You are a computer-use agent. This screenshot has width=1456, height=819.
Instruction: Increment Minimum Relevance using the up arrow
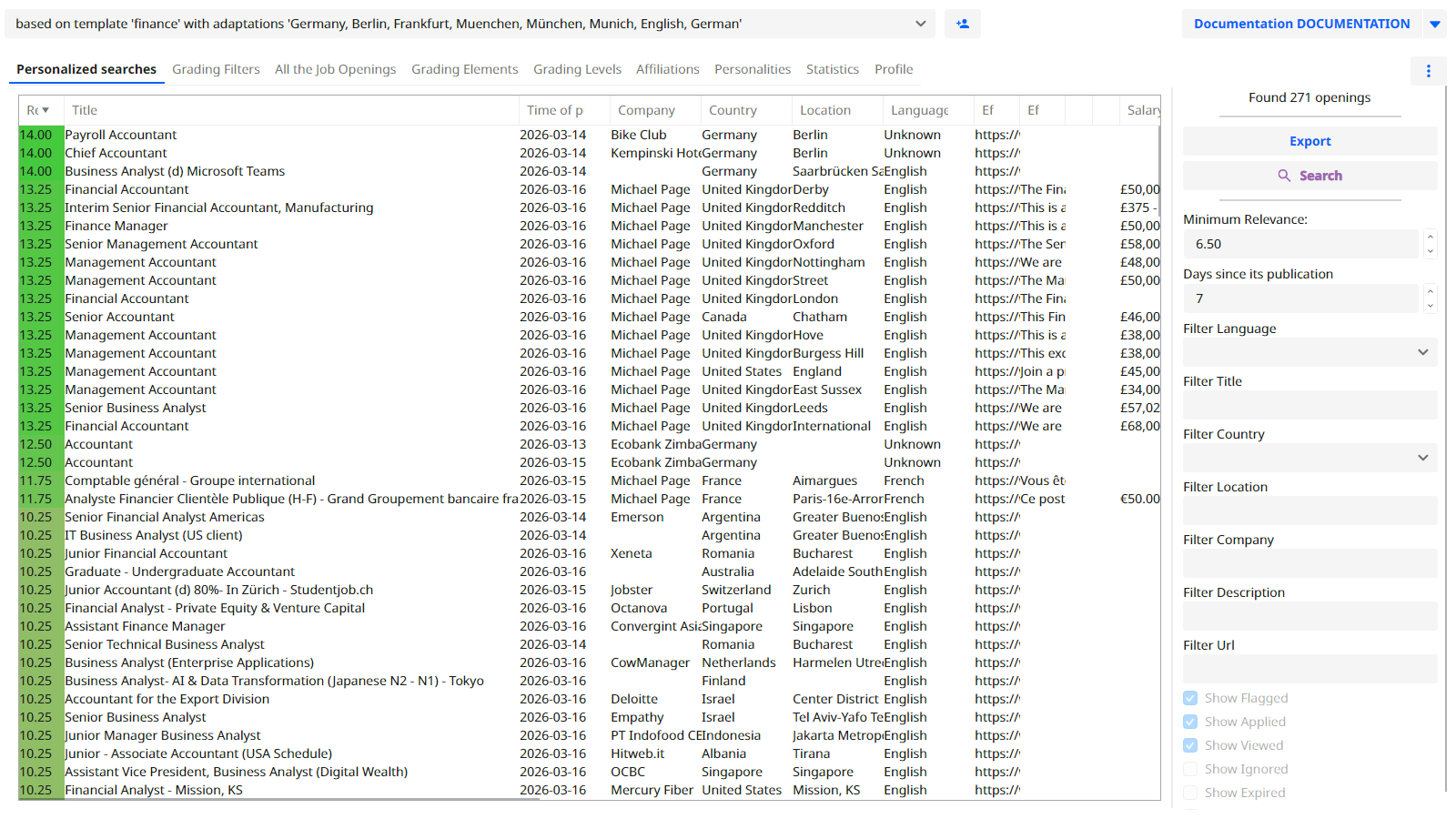click(x=1429, y=238)
